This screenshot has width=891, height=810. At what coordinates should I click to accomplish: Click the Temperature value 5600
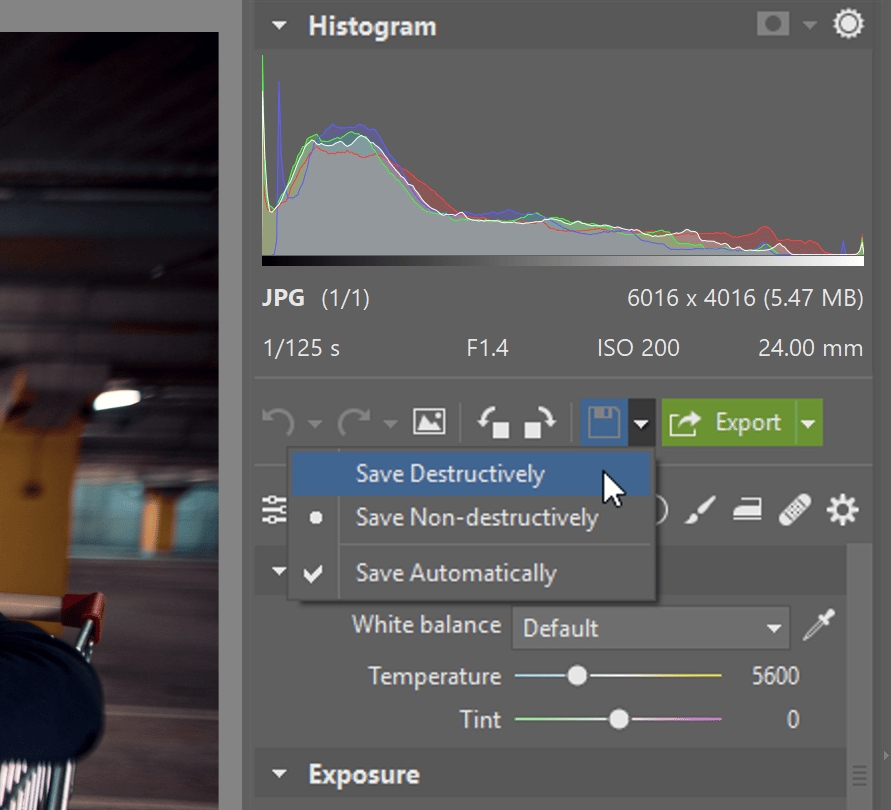click(775, 676)
